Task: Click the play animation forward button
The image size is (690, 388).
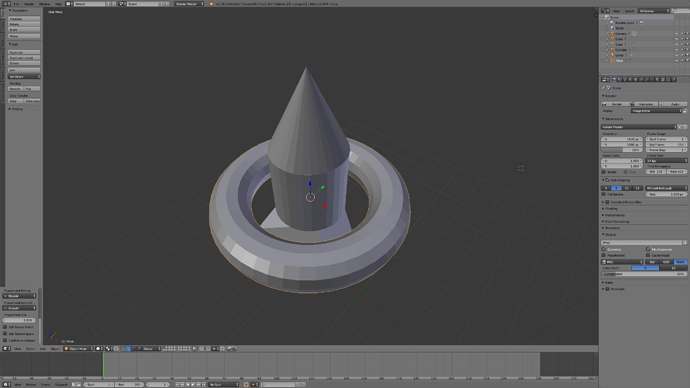Action: tap(193, 384)
